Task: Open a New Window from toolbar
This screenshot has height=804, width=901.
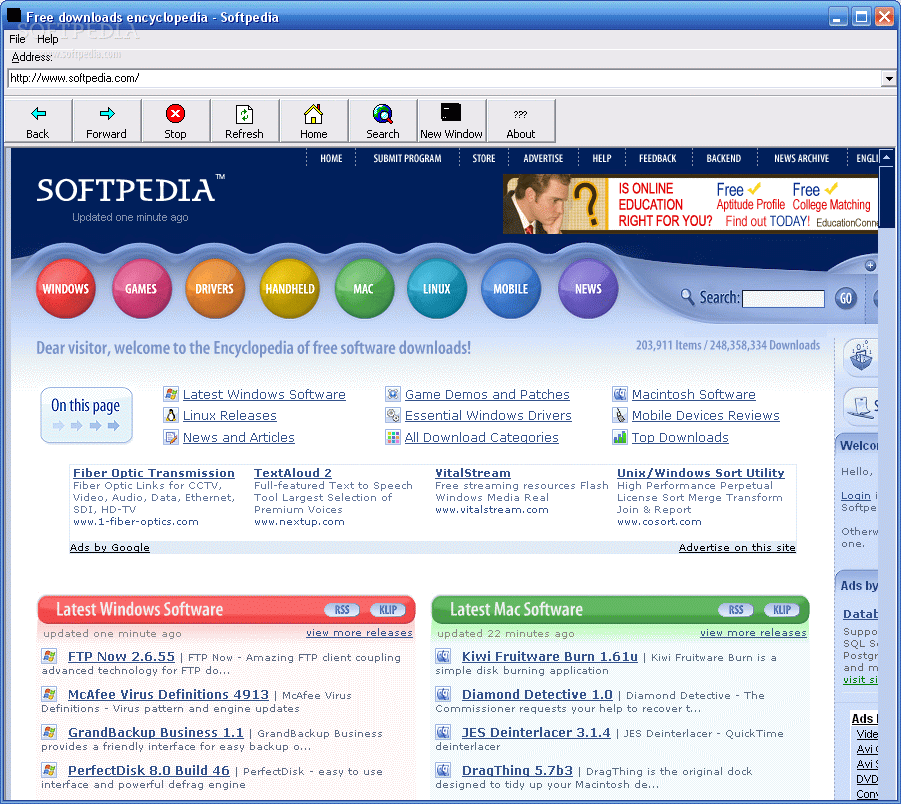Action: 452,121
